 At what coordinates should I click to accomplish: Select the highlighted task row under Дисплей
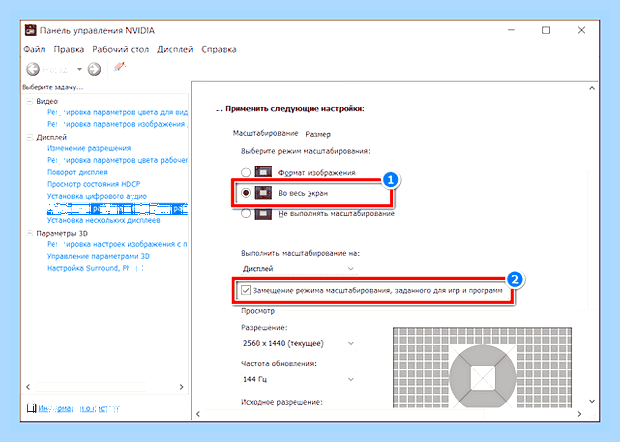coord(117,208)
